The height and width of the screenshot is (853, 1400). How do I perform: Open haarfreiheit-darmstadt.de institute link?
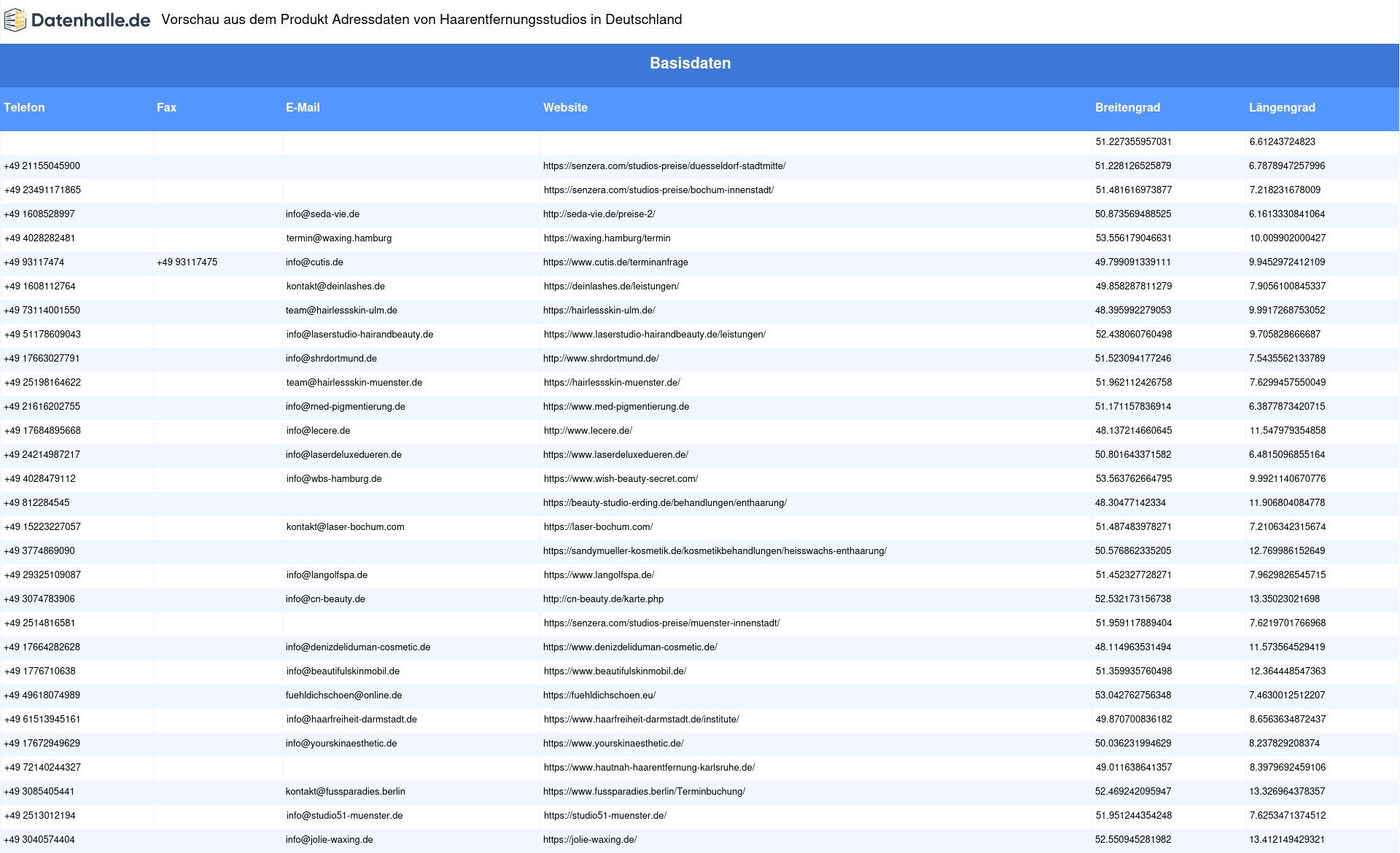point(641,720)
